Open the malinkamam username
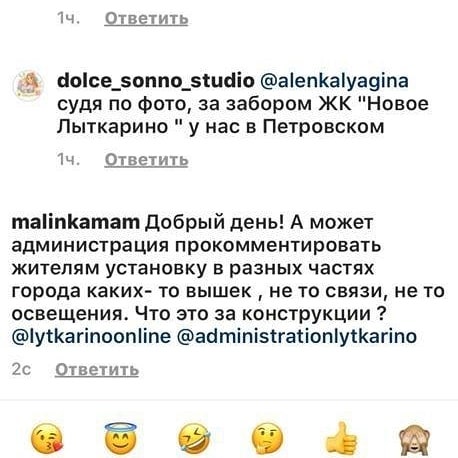Image resolution: width=458 pixels, height=458 pixels. point(76,222)
